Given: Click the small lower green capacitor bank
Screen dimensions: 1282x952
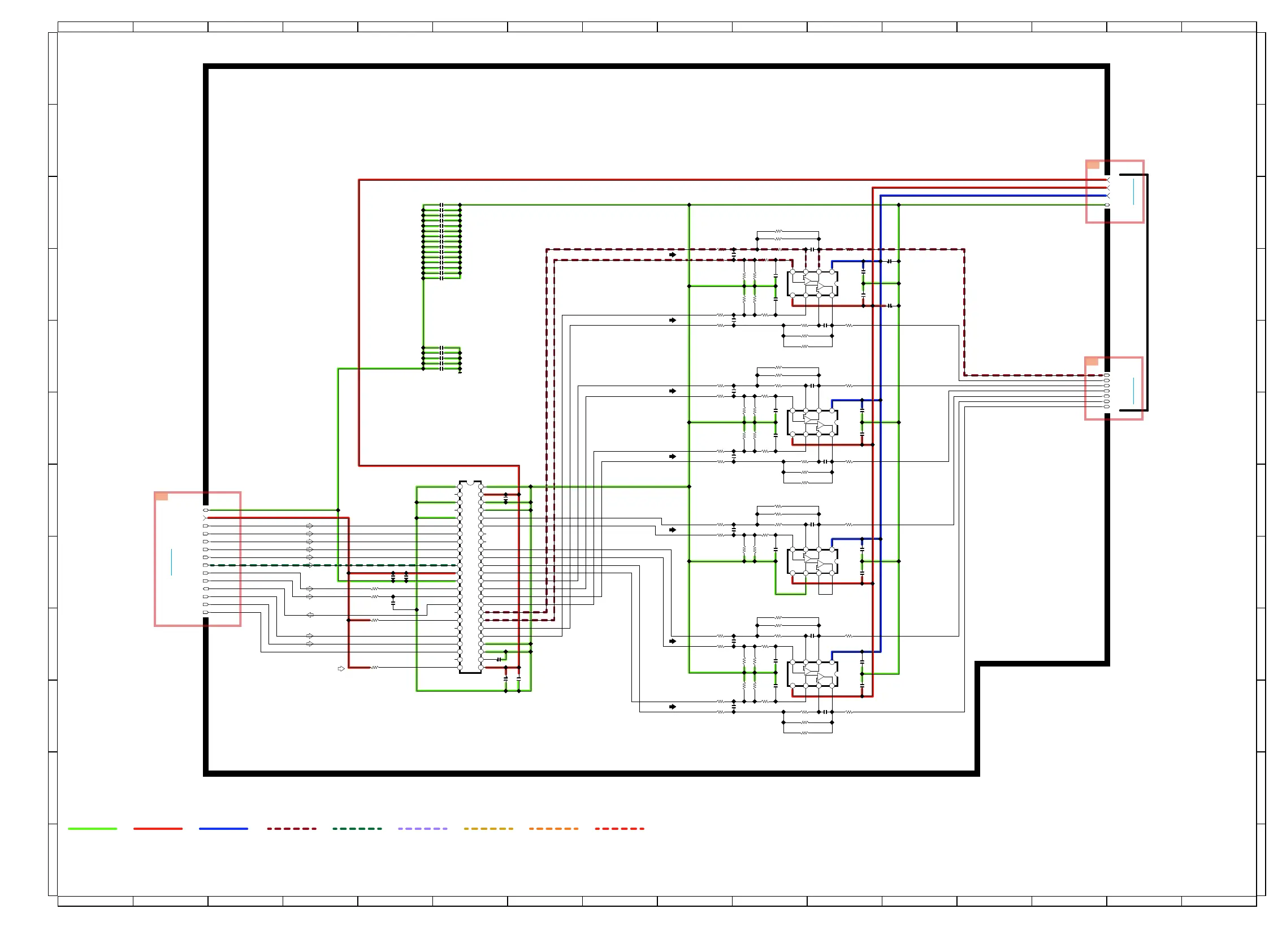Looking at the screenshot, I should [x=441, y=358].
